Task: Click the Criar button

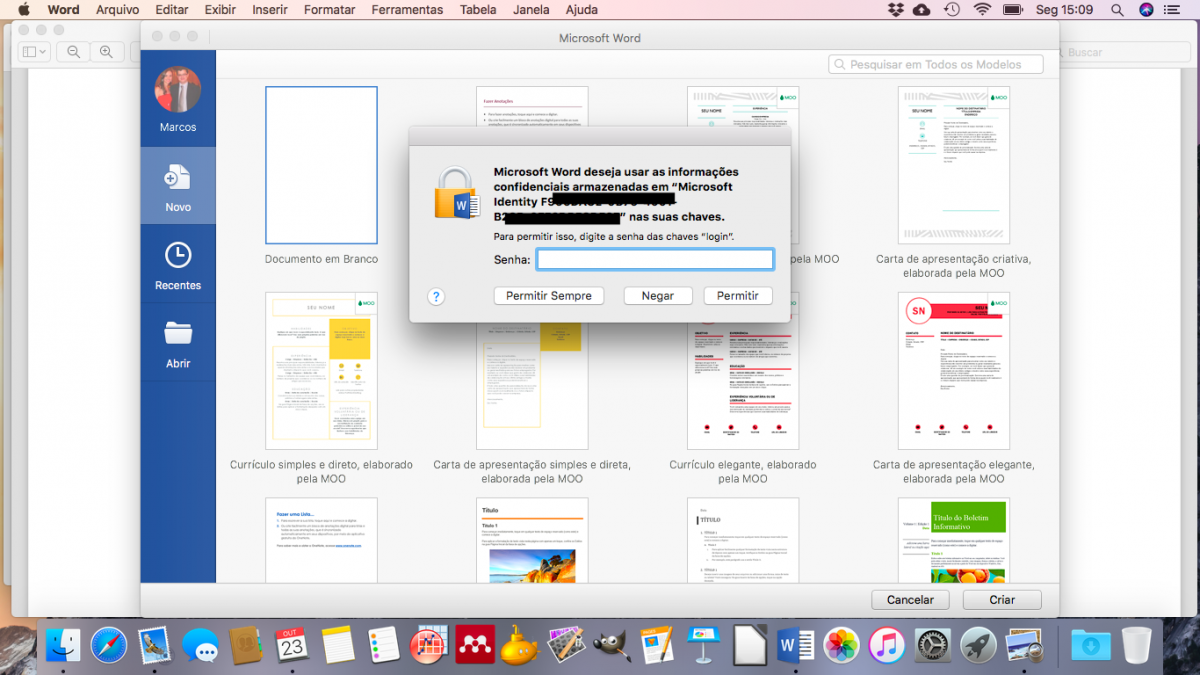Action: click(1002, 600)
